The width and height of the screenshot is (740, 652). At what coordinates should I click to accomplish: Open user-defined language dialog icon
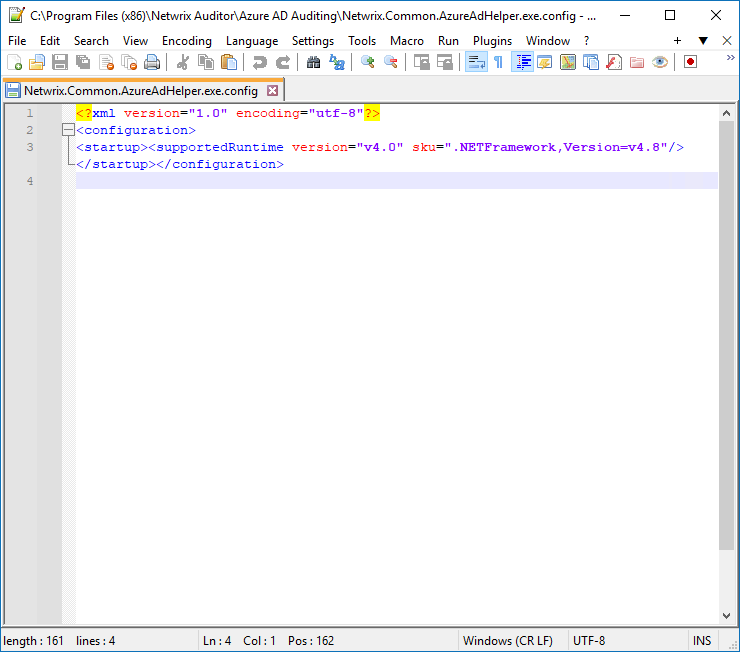[x=545, y=62]
